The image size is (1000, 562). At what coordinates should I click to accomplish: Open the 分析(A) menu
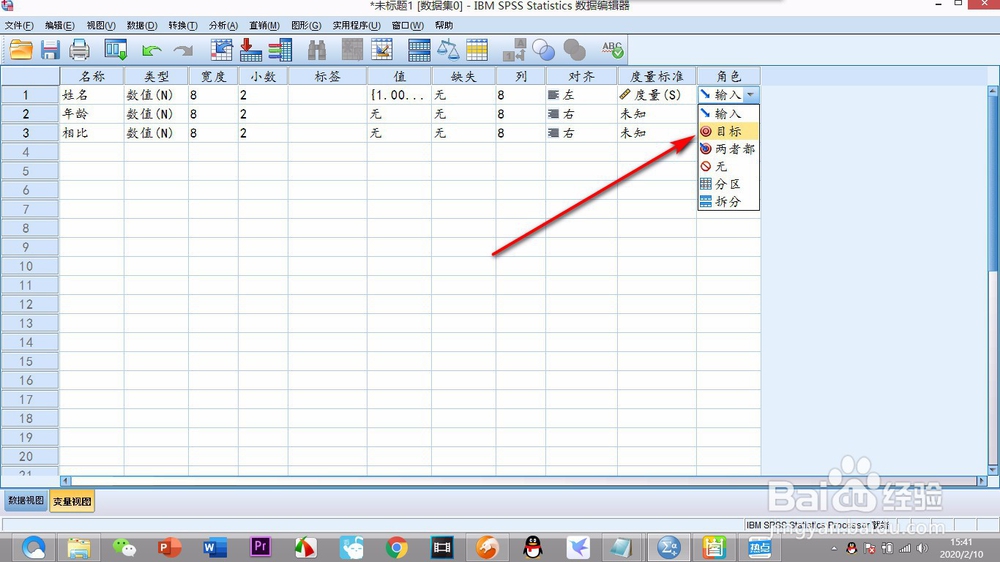coord(223,26)
